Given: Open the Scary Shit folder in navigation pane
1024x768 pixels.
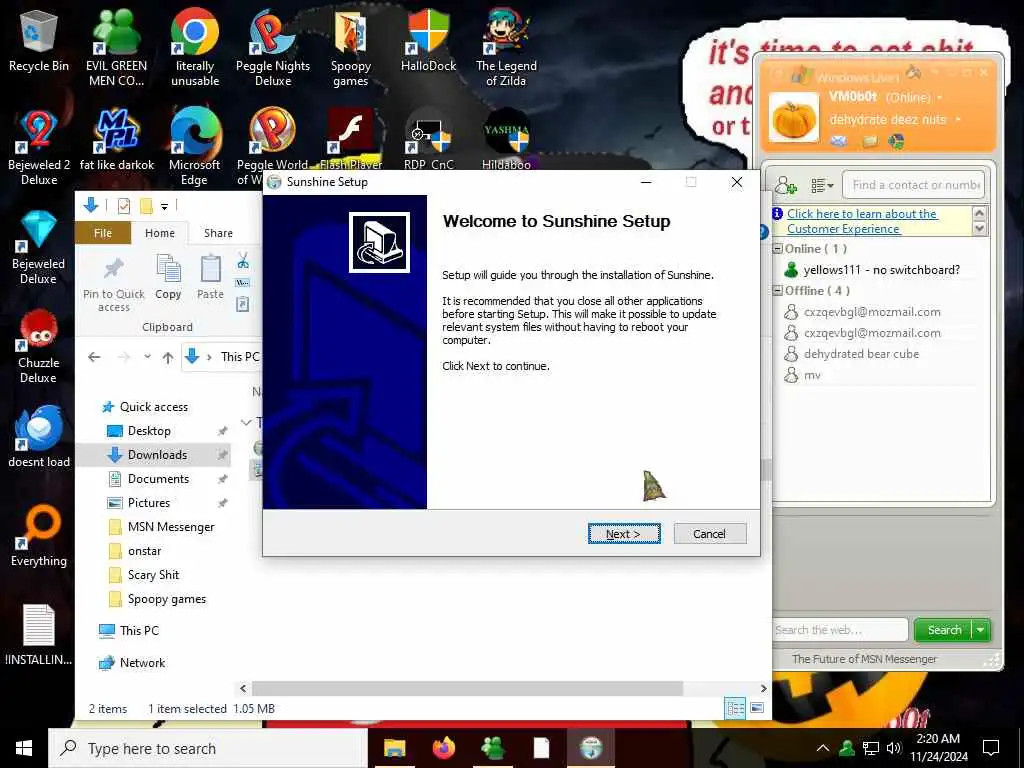Looking at the screenshot, I should click(153, 575).
